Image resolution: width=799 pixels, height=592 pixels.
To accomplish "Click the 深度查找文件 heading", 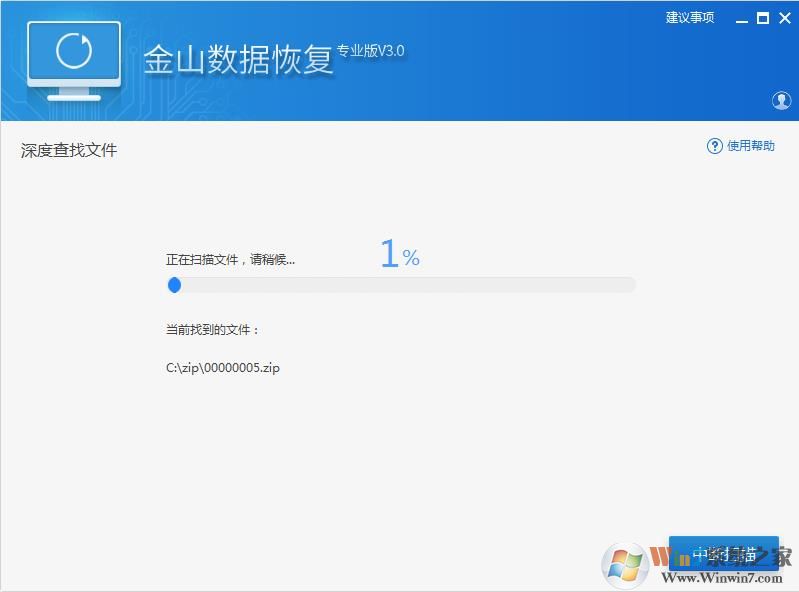I will (x=69, y=150).
